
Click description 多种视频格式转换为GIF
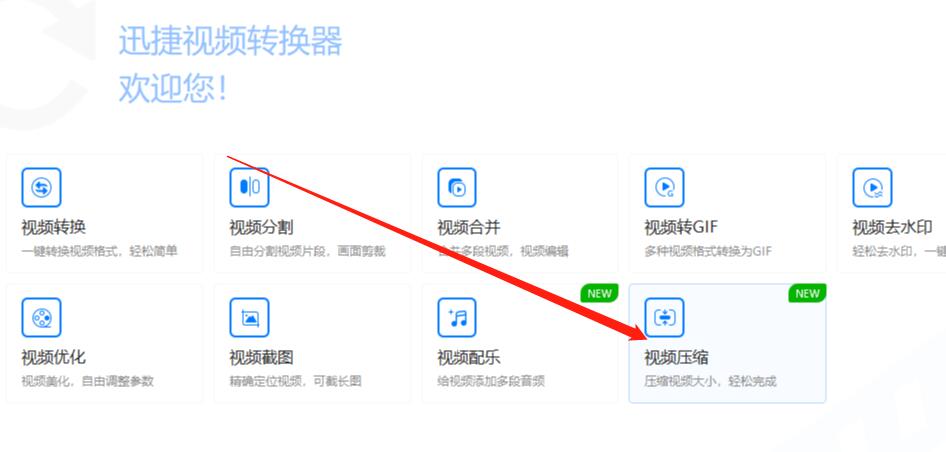(708, 251)
